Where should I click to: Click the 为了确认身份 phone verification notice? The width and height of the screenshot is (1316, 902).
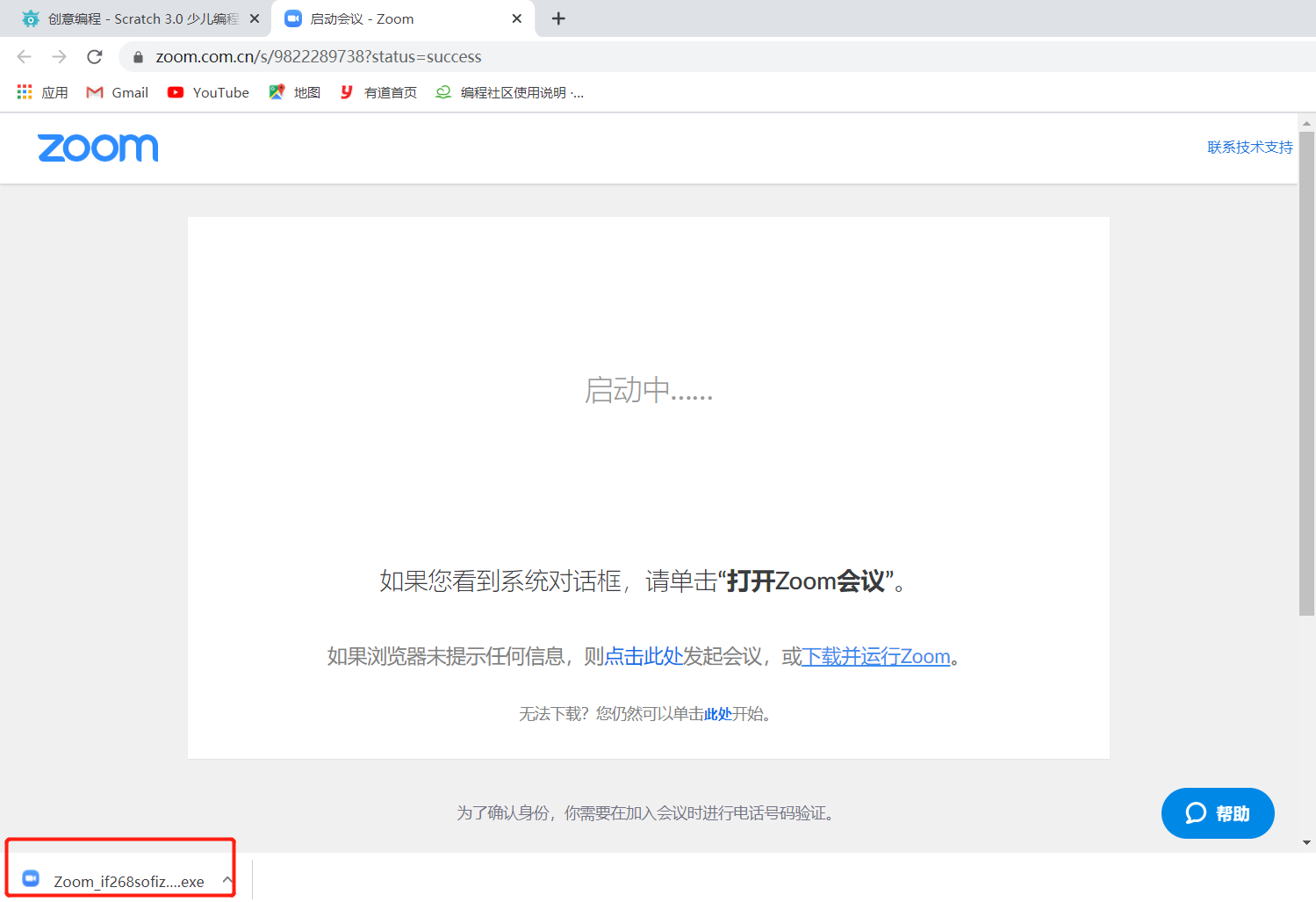(x=646, y=813)
